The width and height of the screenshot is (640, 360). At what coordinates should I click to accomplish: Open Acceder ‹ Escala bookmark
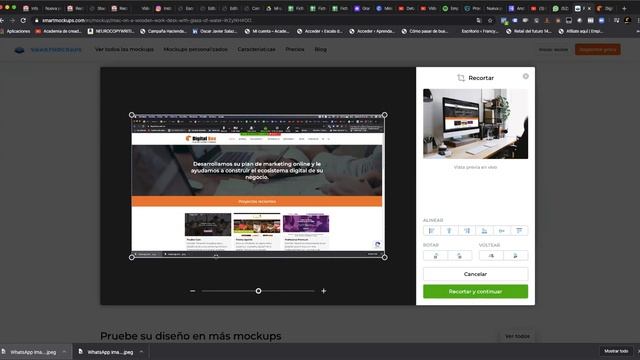(320, 31)
